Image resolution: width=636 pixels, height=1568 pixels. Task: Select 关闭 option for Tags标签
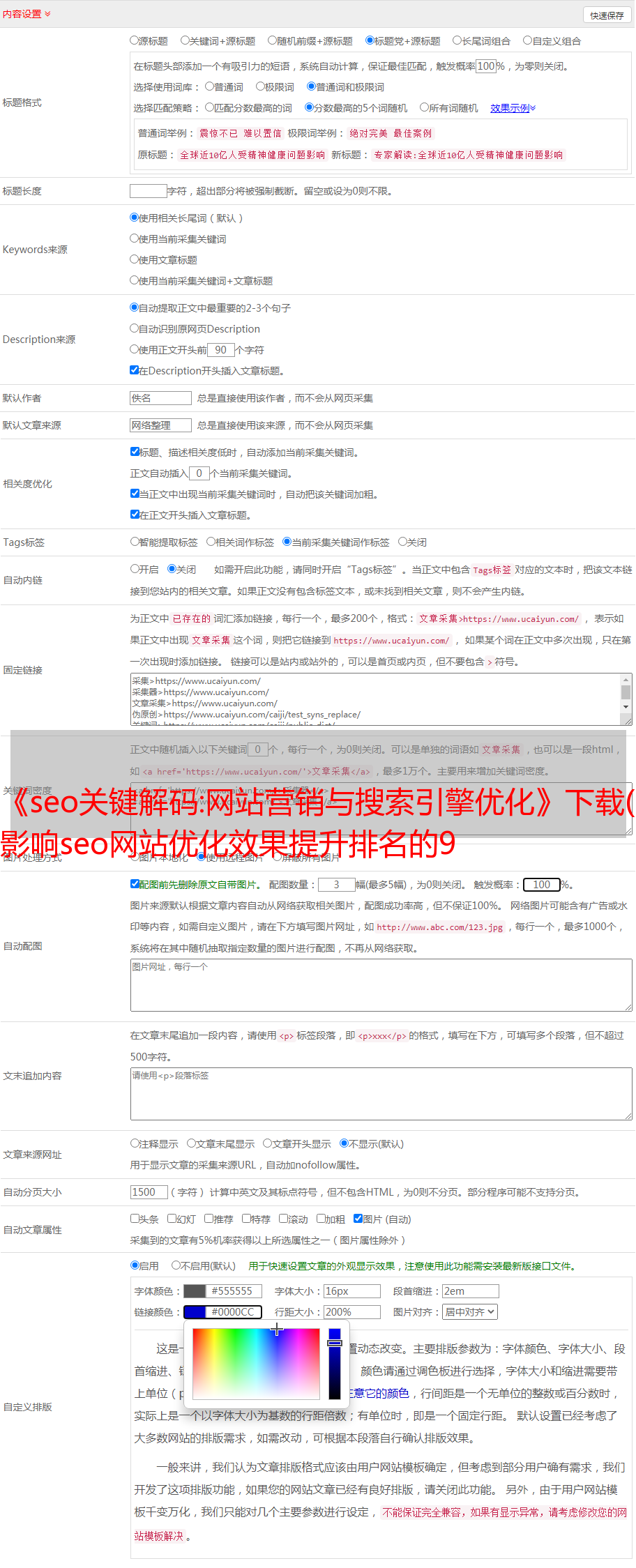[x=402, y=542]
